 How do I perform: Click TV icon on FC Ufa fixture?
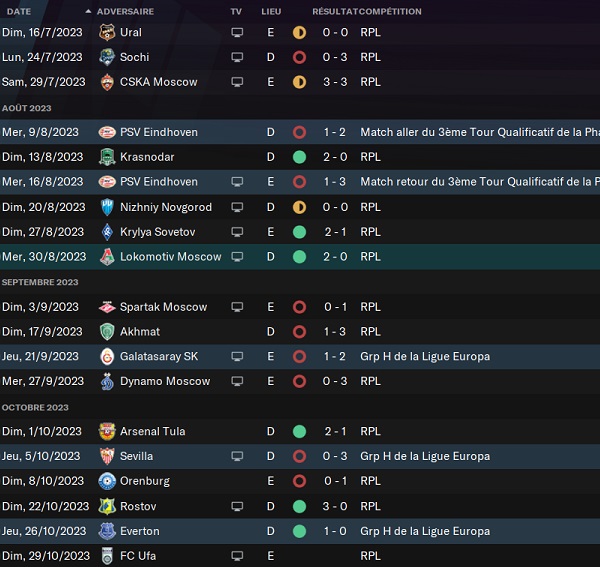pyautogui.click(x=237, y=556)
